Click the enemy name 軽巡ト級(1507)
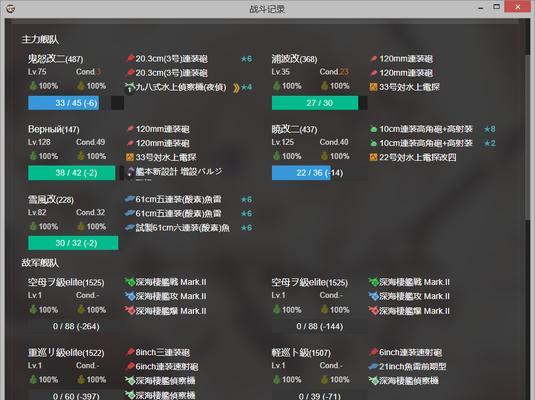Image resolution: width=535 pixels, height=400 pixels. point(301,353)
